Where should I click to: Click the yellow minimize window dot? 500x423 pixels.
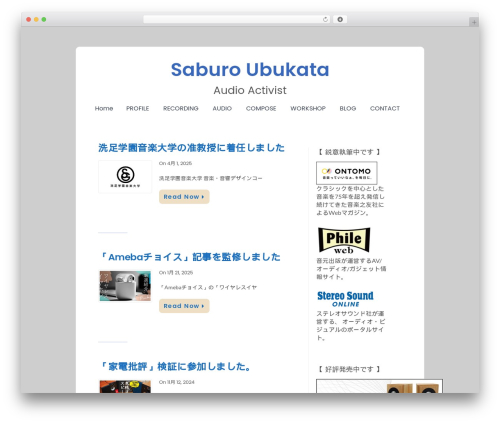click(36, 20)
